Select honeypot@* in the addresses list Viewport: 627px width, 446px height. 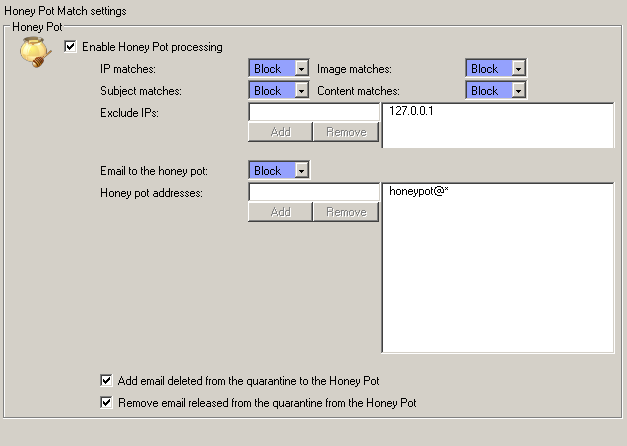[418, 192]
